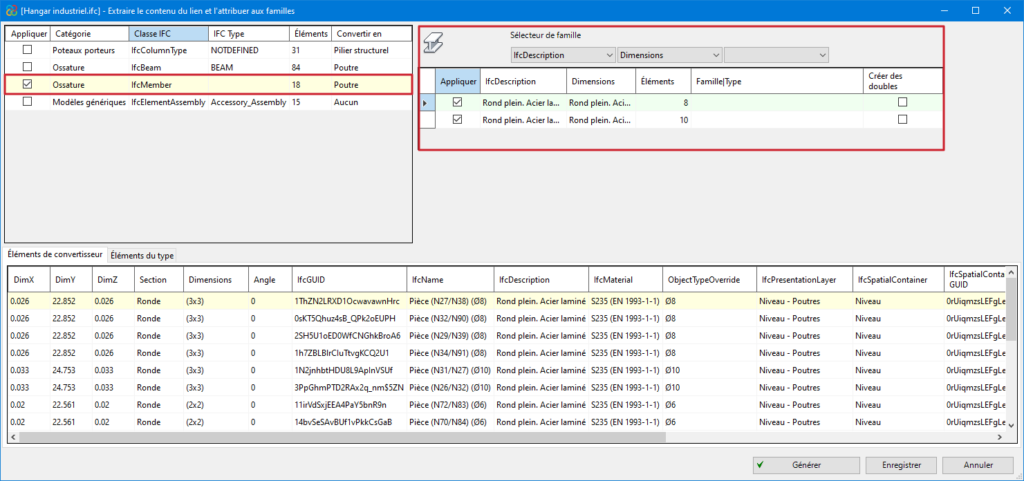Click the row selector arrow of first family row
1024x481 pixels.
428,102
